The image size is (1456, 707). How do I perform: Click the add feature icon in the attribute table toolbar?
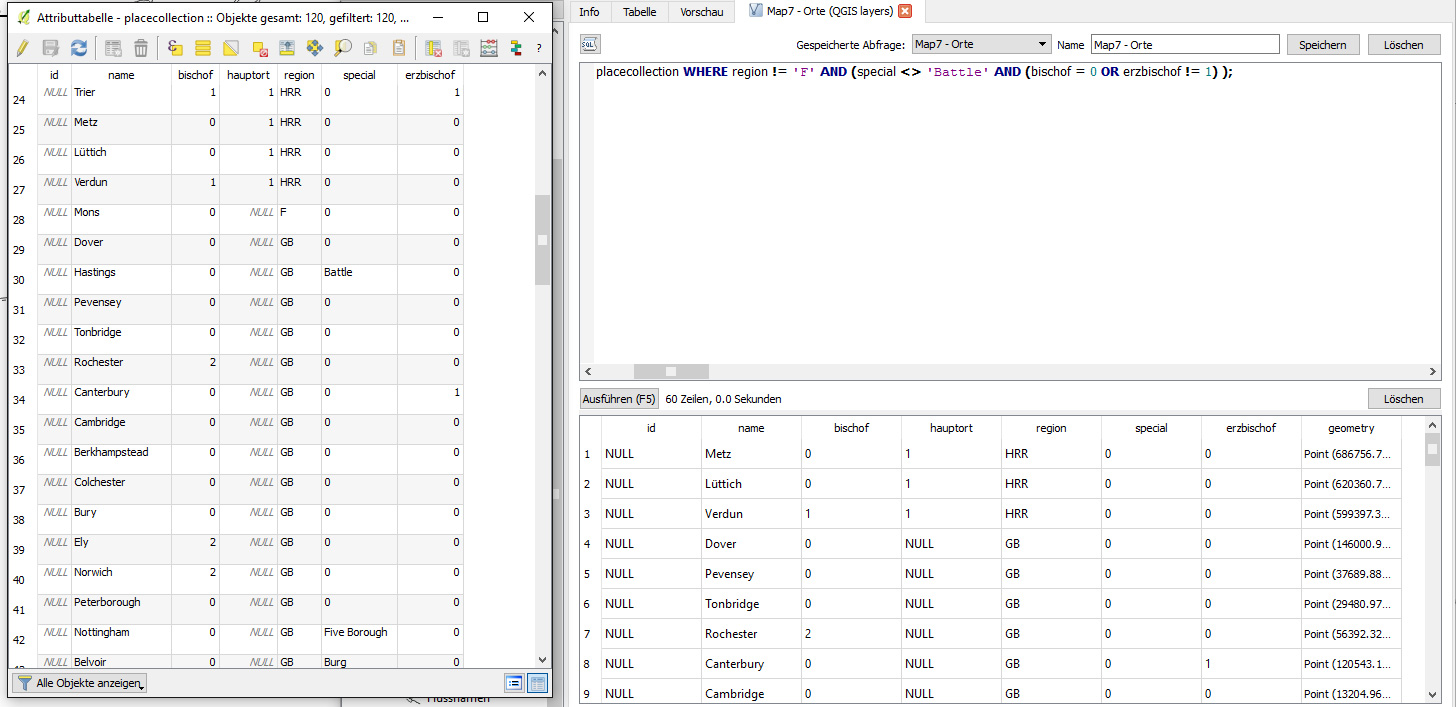click(113, 48)
